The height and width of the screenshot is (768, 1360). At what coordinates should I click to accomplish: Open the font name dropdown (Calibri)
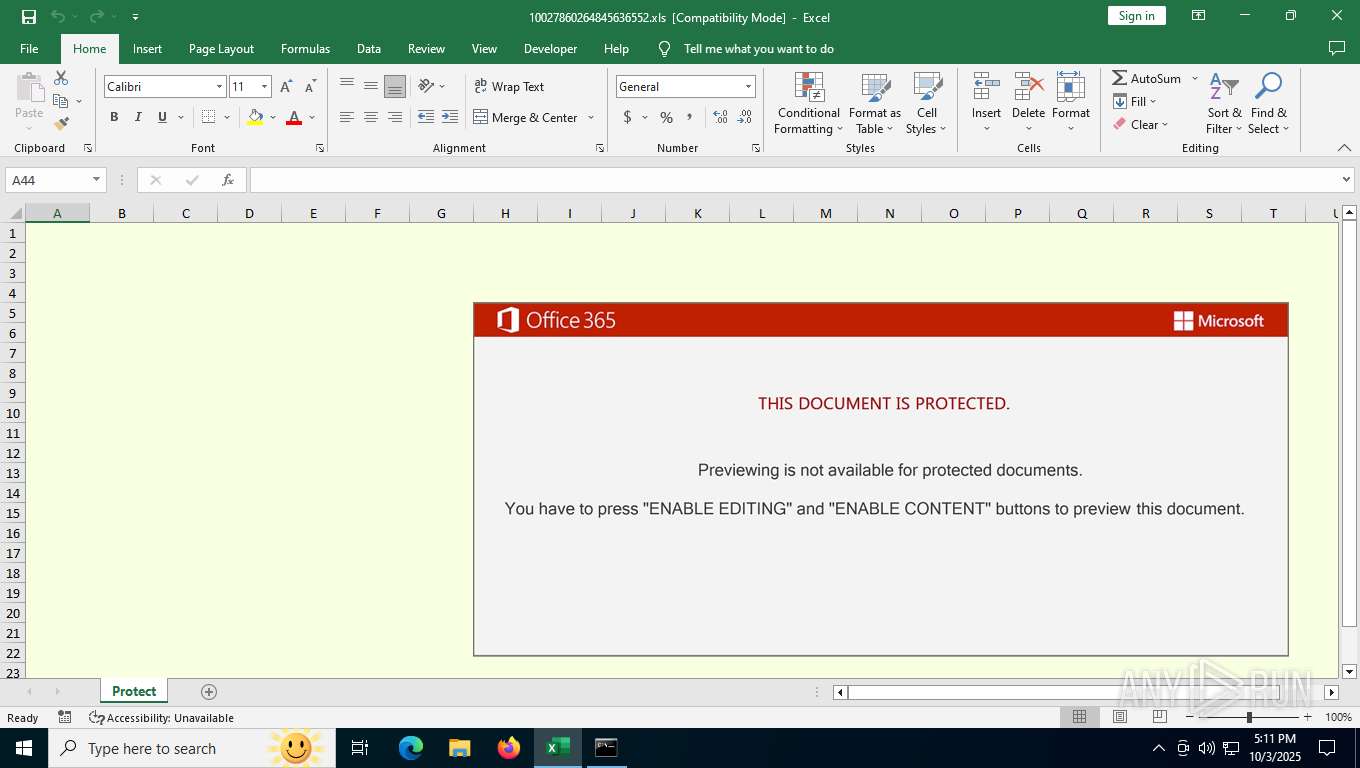tap(219, 87)
